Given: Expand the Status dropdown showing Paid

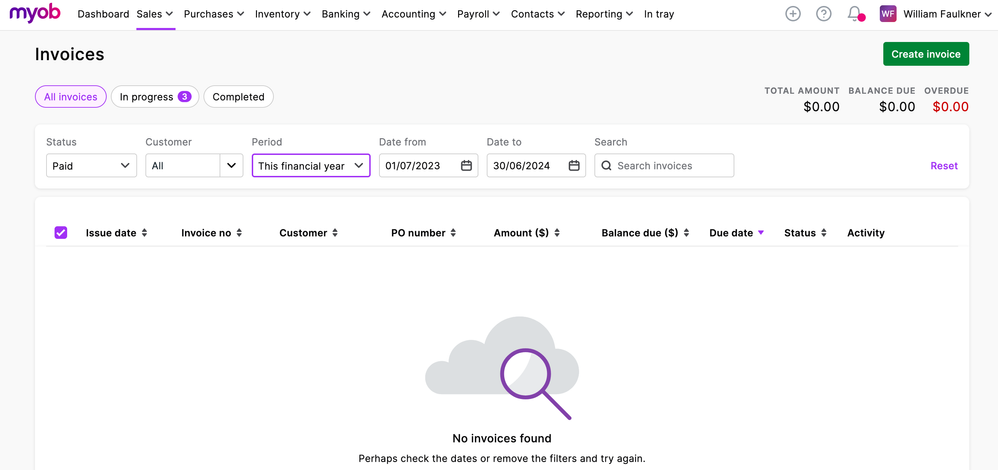Looking at the screenshot, I should click(91, 166).
